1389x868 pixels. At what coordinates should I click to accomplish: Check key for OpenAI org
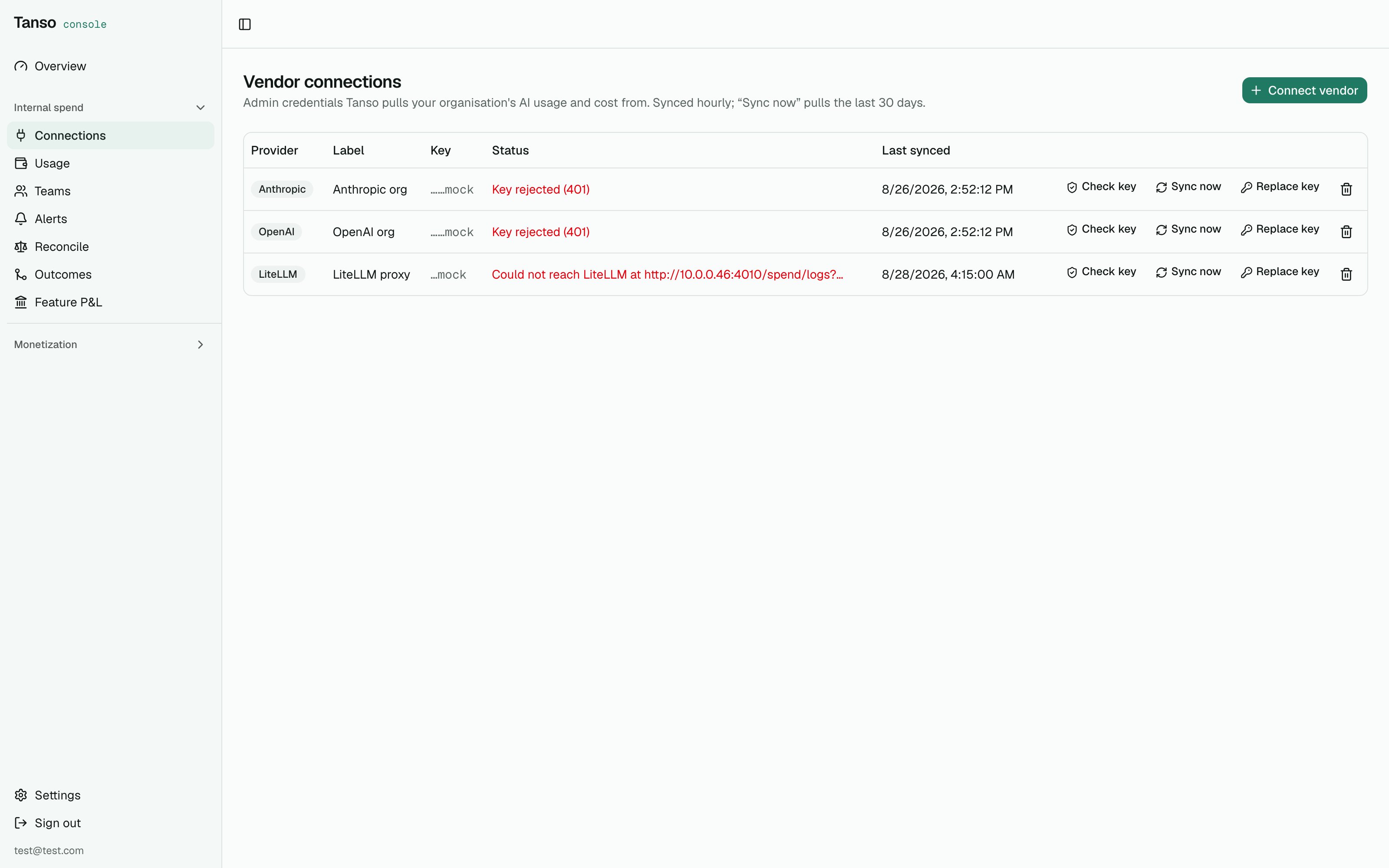tap(1102, 230)
